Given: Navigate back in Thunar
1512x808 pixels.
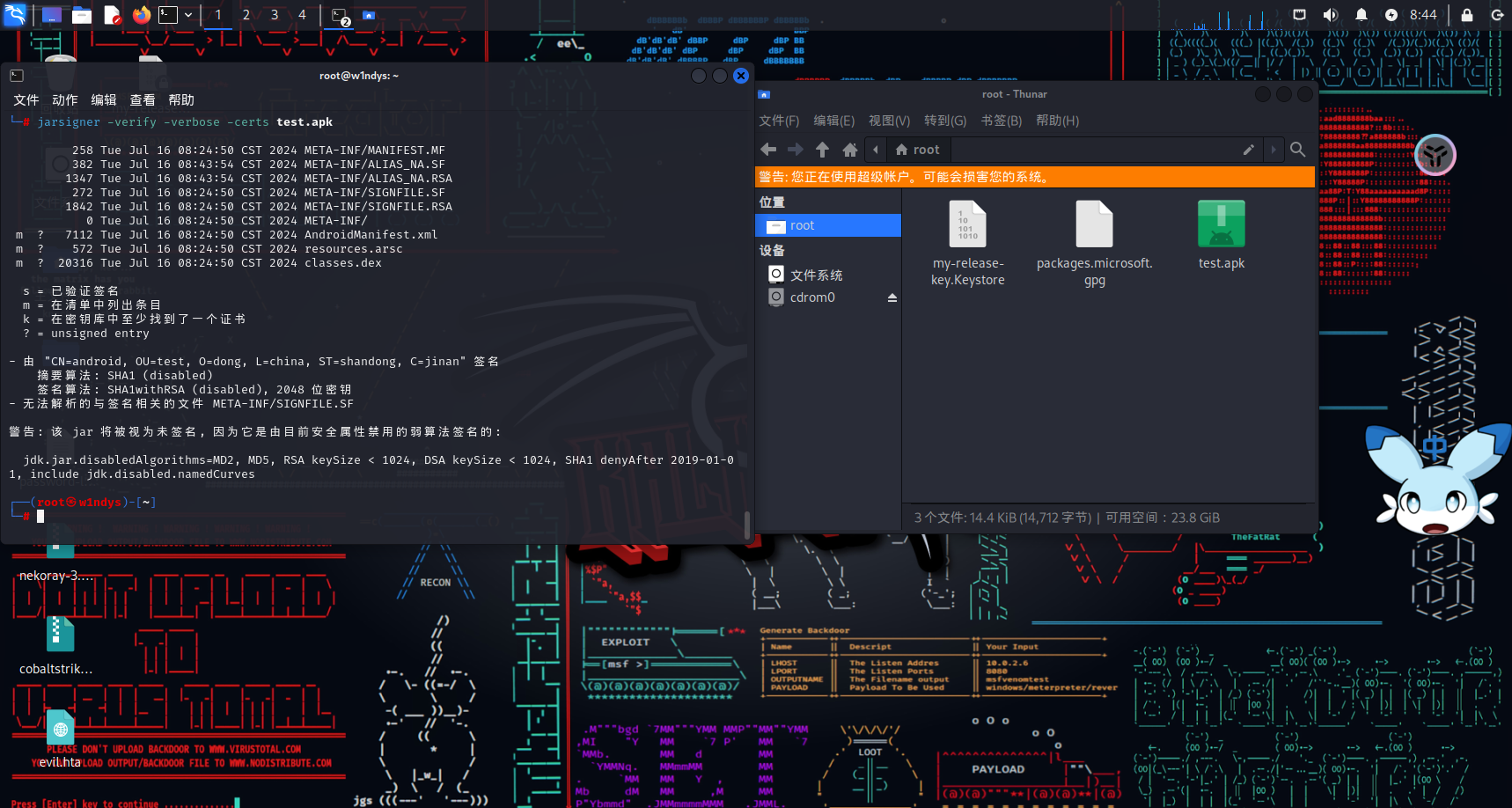Looking at the screenshot, I should tap(768, 150).
